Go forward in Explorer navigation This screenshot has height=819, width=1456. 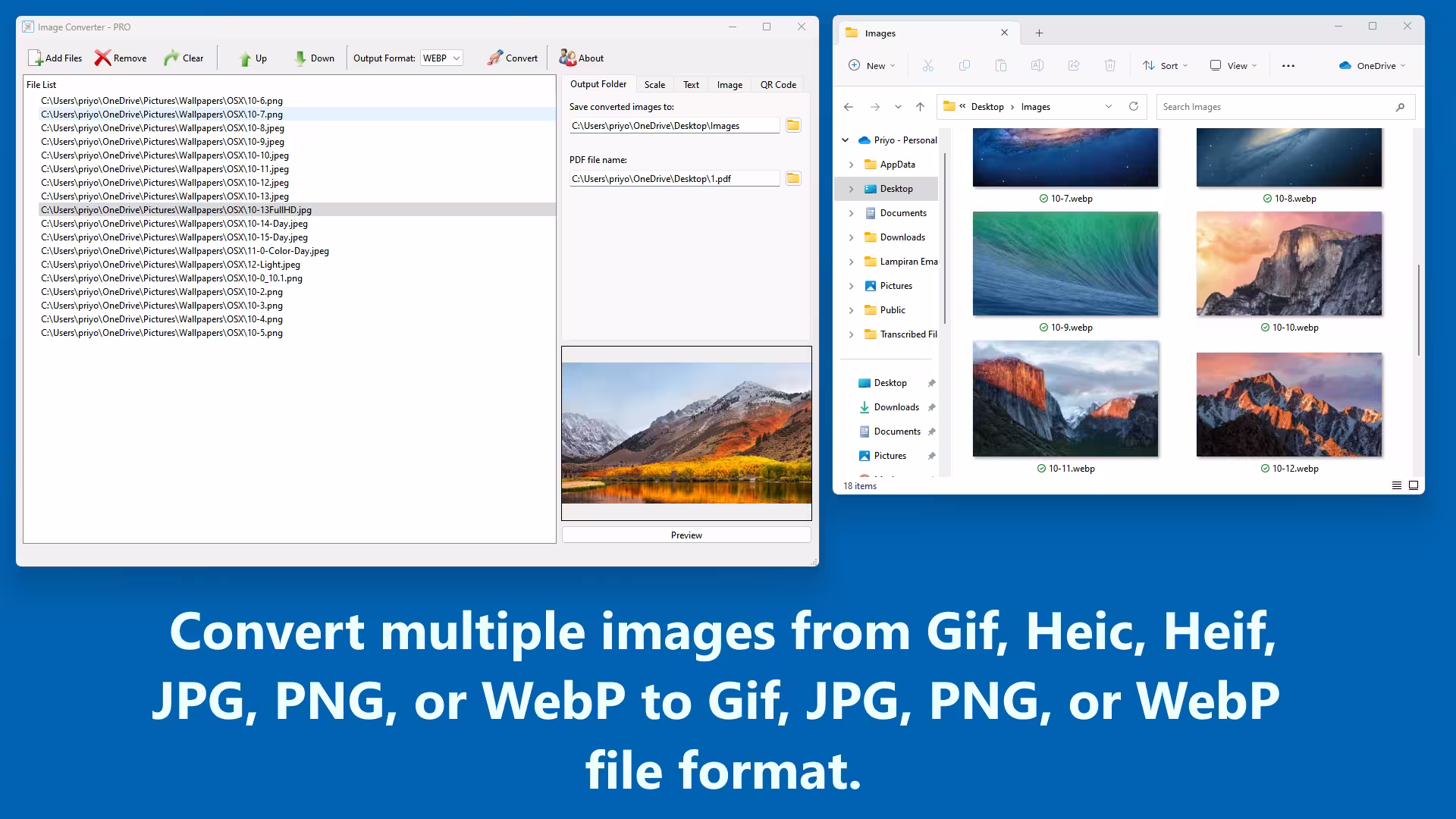[875, 107]
